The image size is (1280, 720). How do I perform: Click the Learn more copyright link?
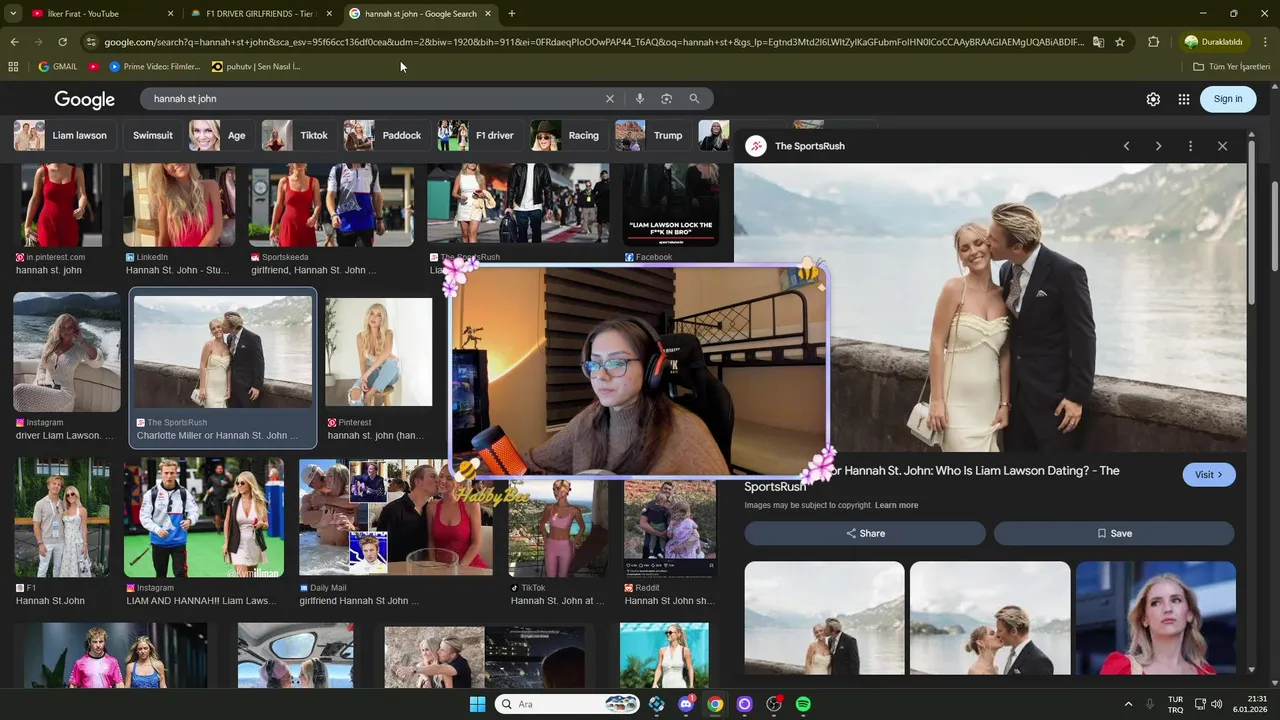pyautogui.click(x=896, y=505)
